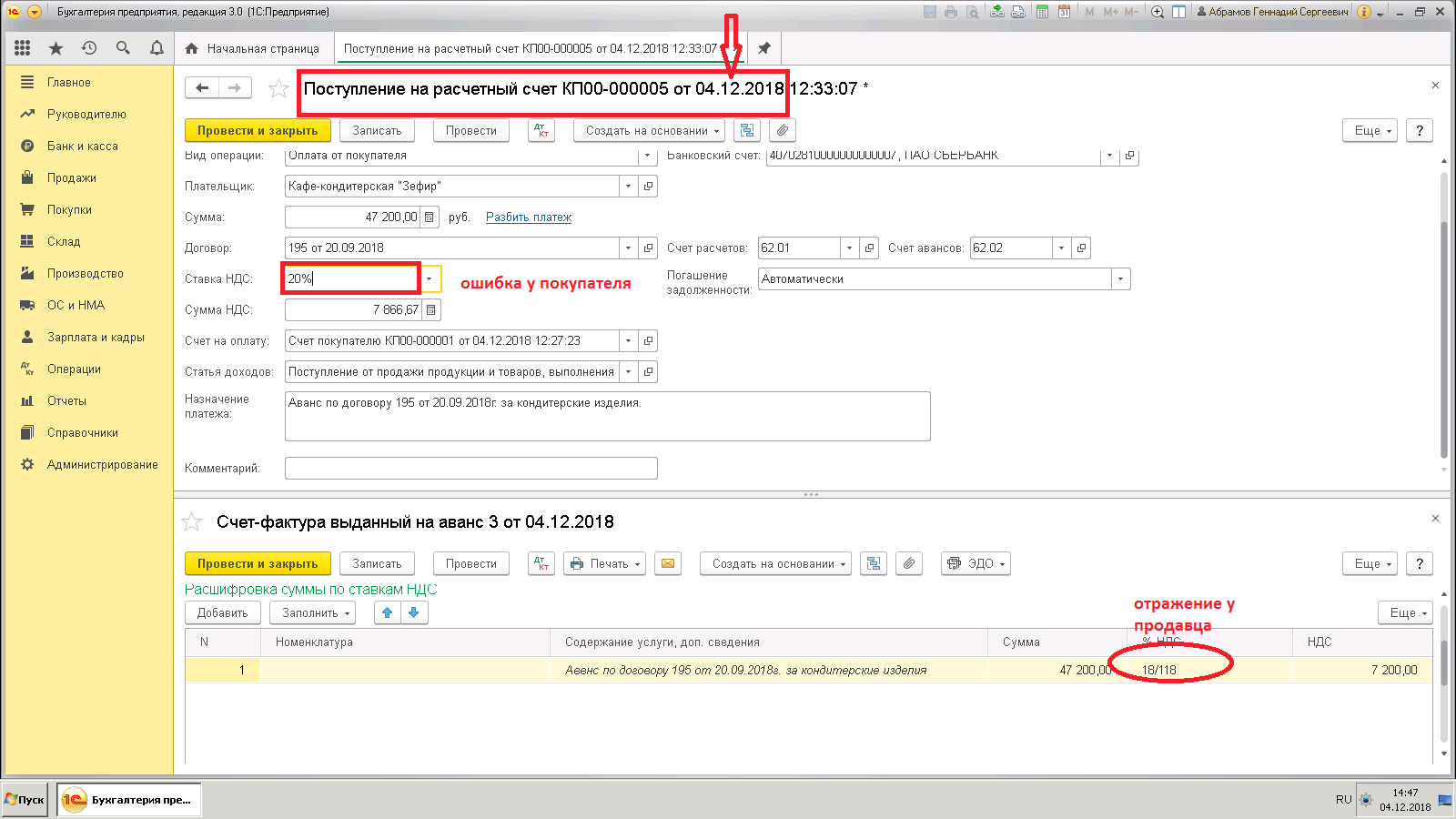Click the invoice's Провести button

(471, 563)
